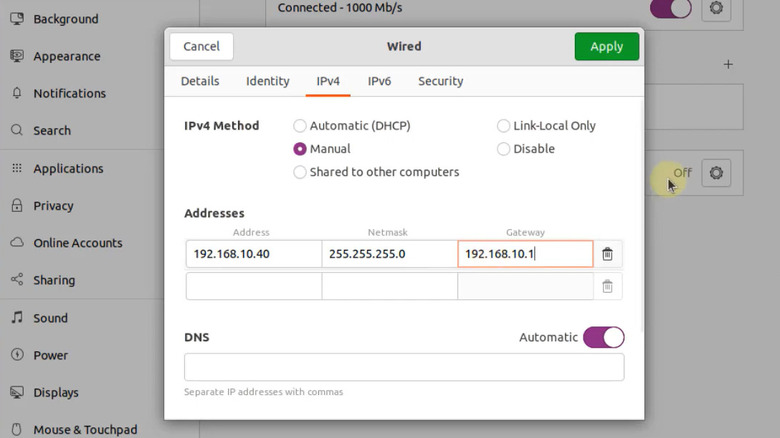This screenshot has height=438, width=780.
Task: Cancel the Wired dialog
Action: click(x=201, y=46)
